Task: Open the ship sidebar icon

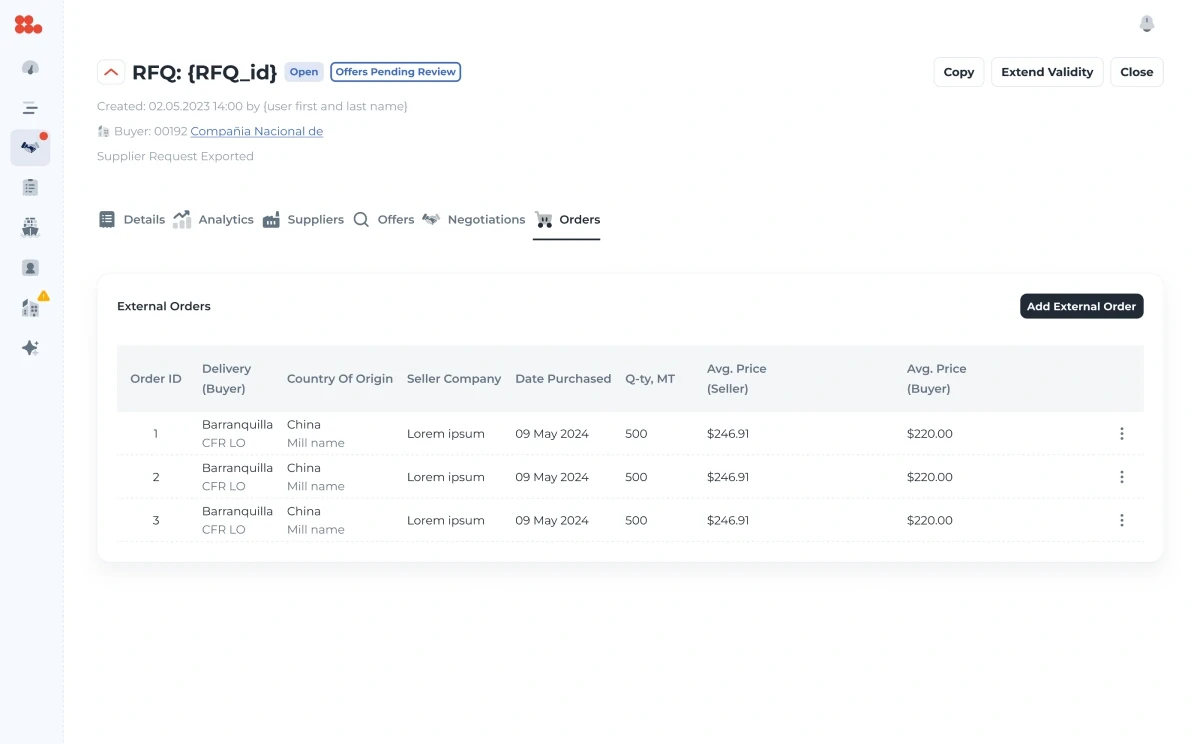Action: click(x=30, y=227)
